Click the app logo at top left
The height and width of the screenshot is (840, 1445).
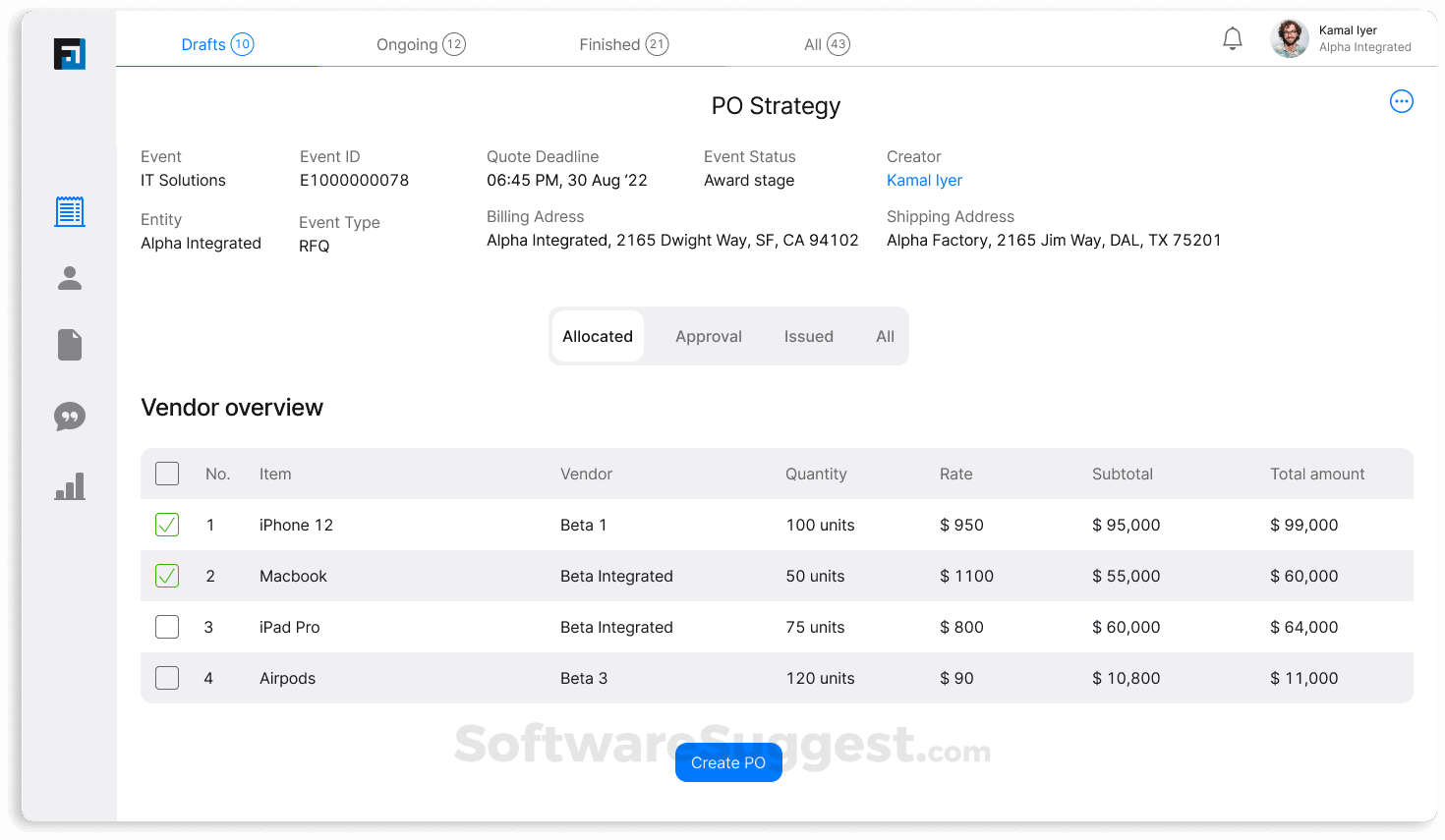(69, 54)
